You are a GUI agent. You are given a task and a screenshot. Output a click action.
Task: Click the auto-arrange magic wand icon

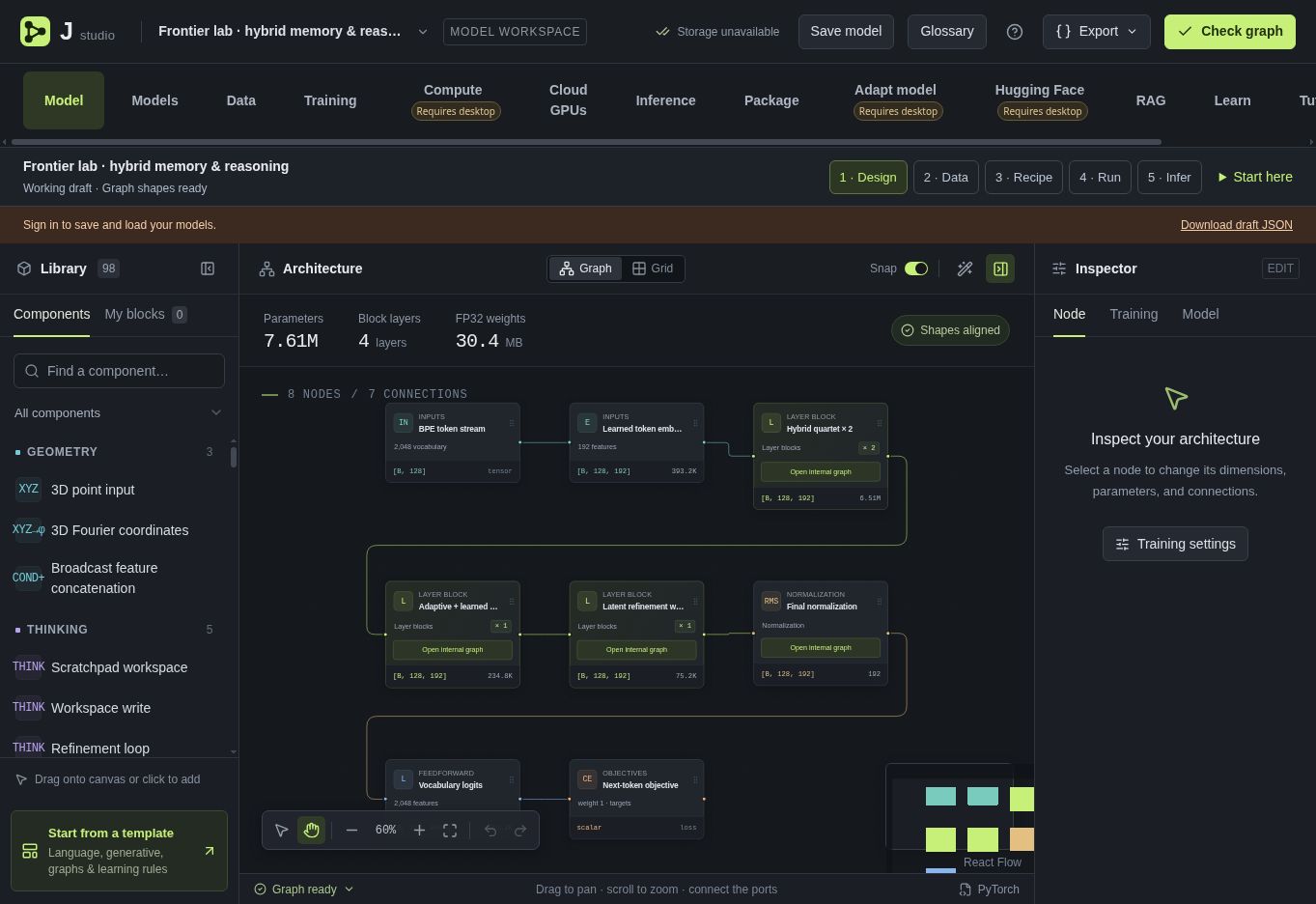pyautogui.click(x=965, y=268)
